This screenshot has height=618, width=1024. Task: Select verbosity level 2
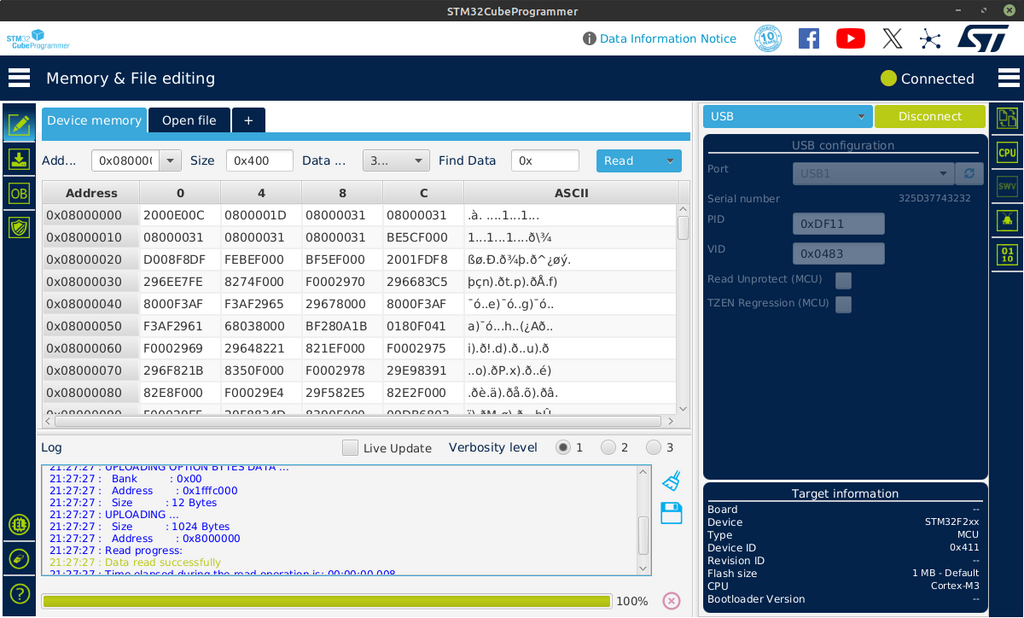pyautogui.click(x=608, y=447)
